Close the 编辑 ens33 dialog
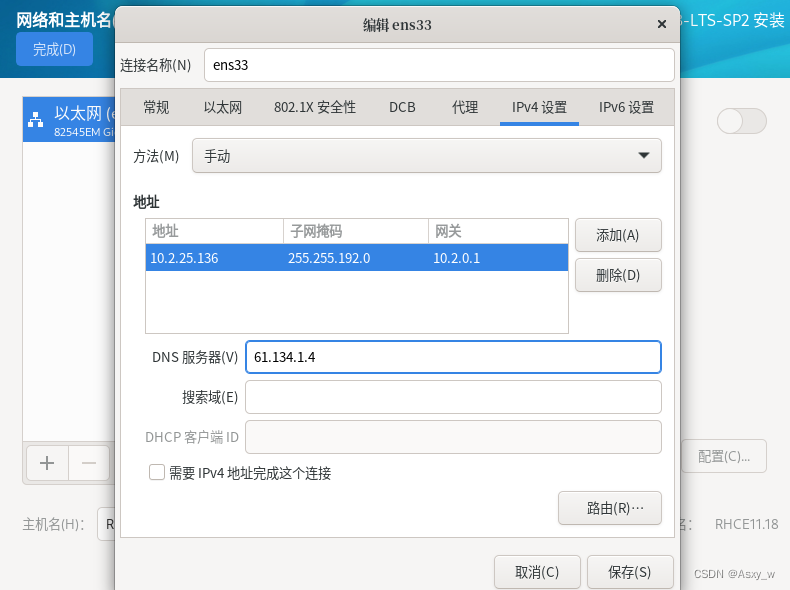790x590 pixels. pos(662,24)
